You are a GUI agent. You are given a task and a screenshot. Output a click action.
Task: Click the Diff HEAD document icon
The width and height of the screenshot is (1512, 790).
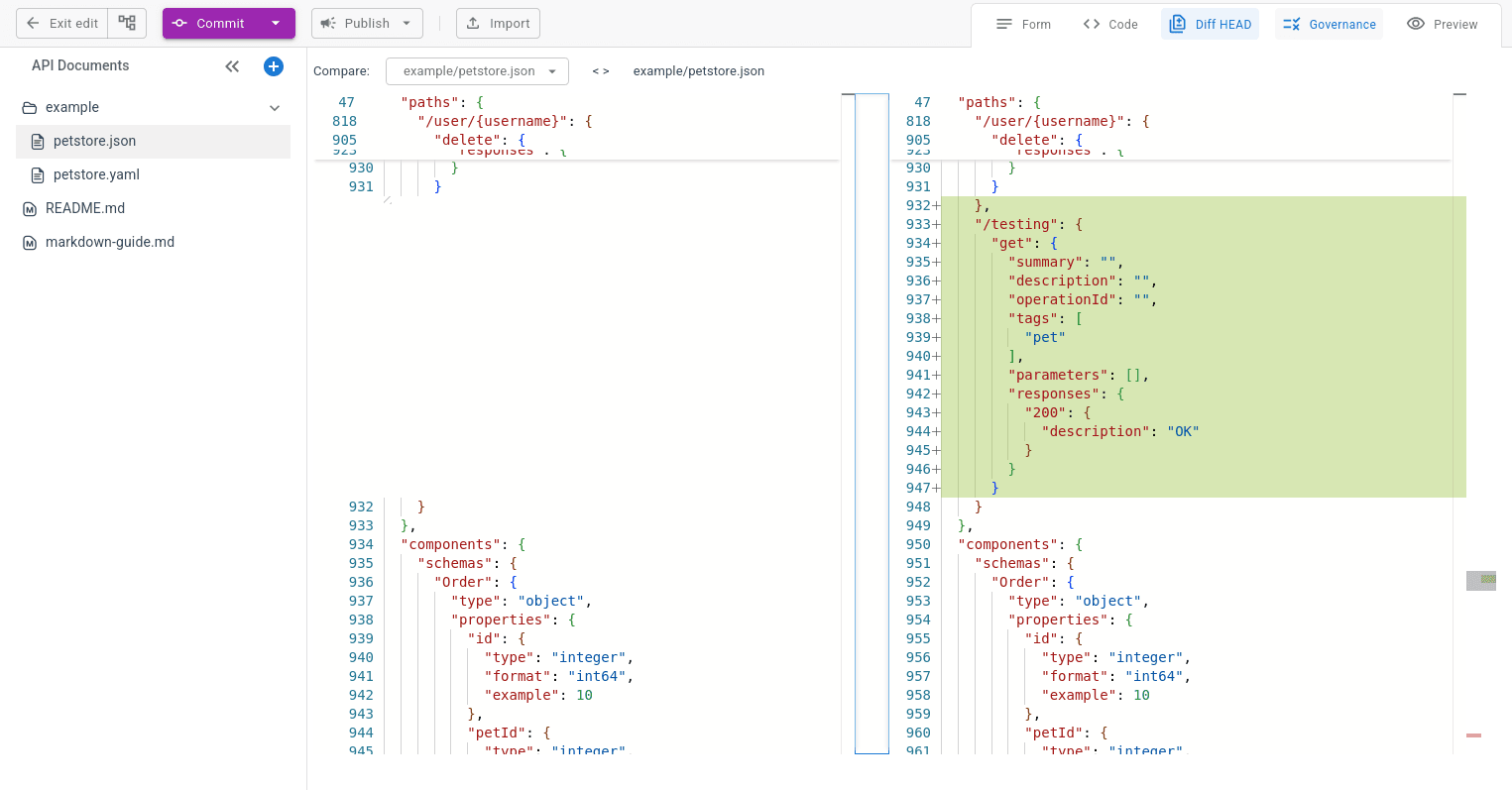pos(1177,24)
